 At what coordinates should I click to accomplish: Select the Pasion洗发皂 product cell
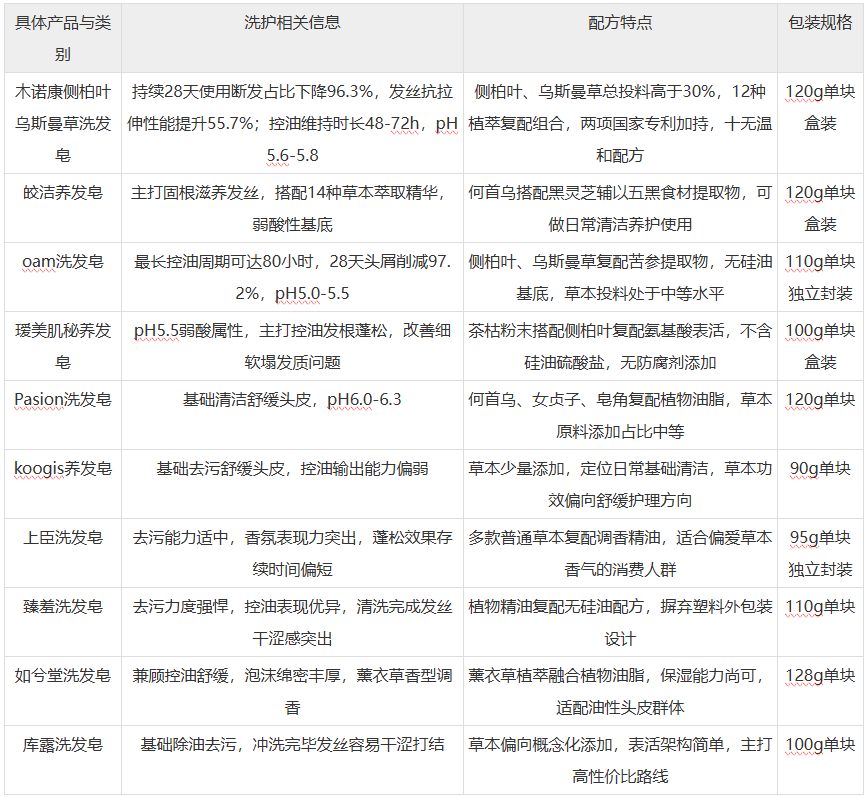(x=63, y=415)
